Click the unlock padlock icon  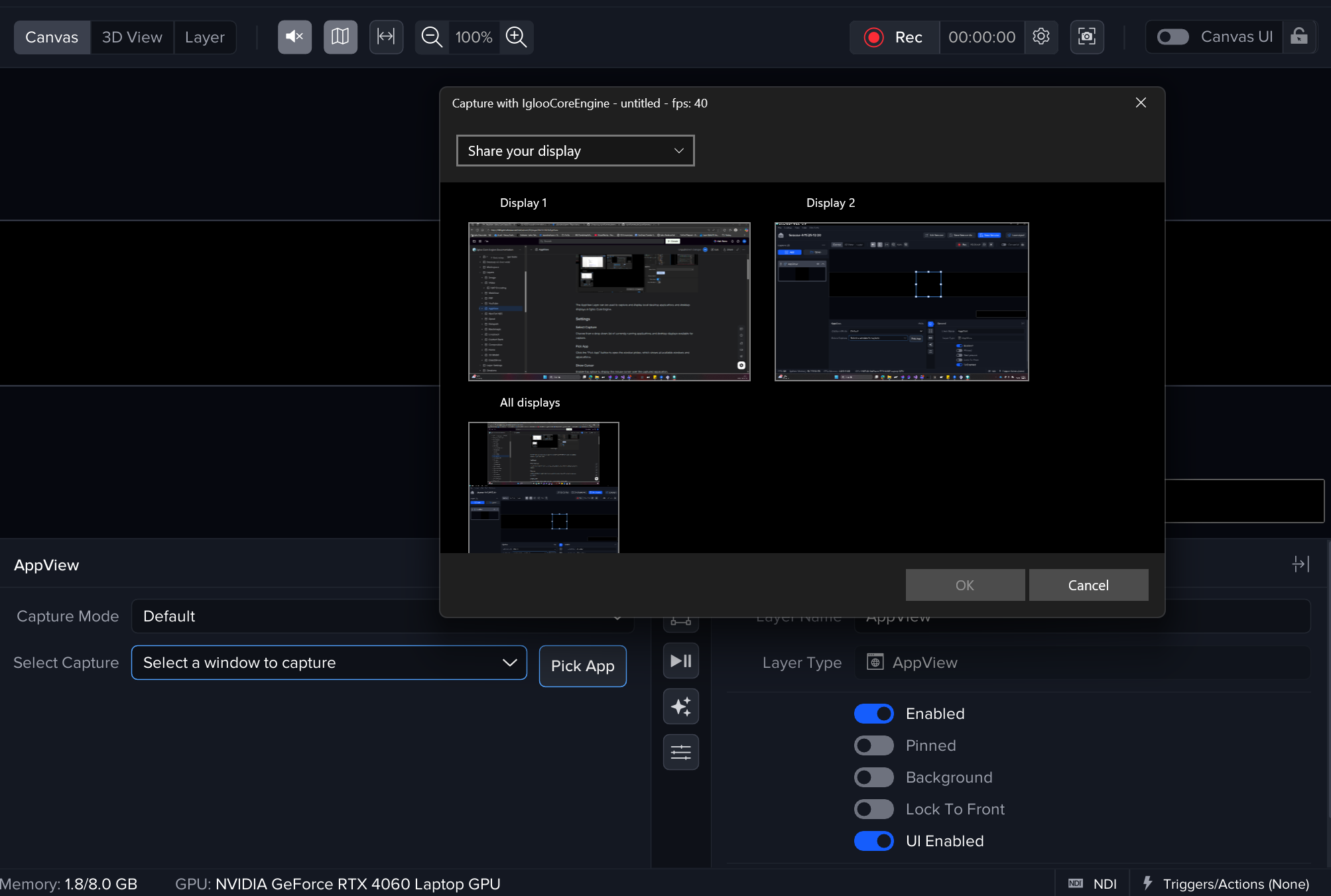tap(1299, 36)
